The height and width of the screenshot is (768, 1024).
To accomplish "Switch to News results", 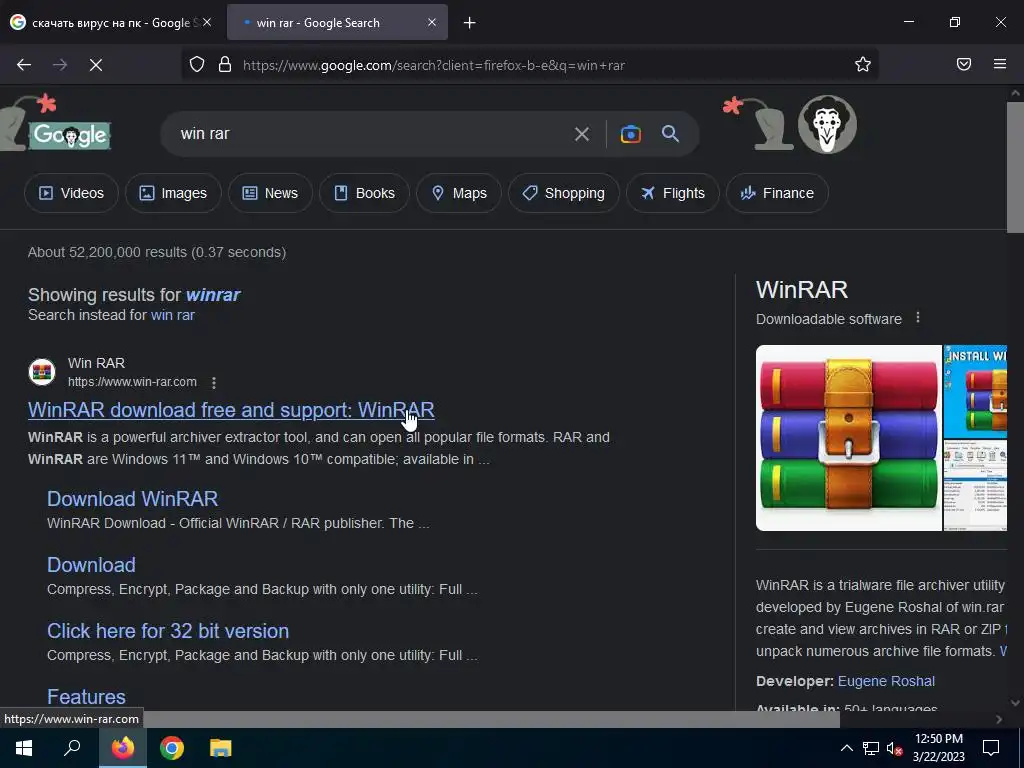I will [270, 193].
